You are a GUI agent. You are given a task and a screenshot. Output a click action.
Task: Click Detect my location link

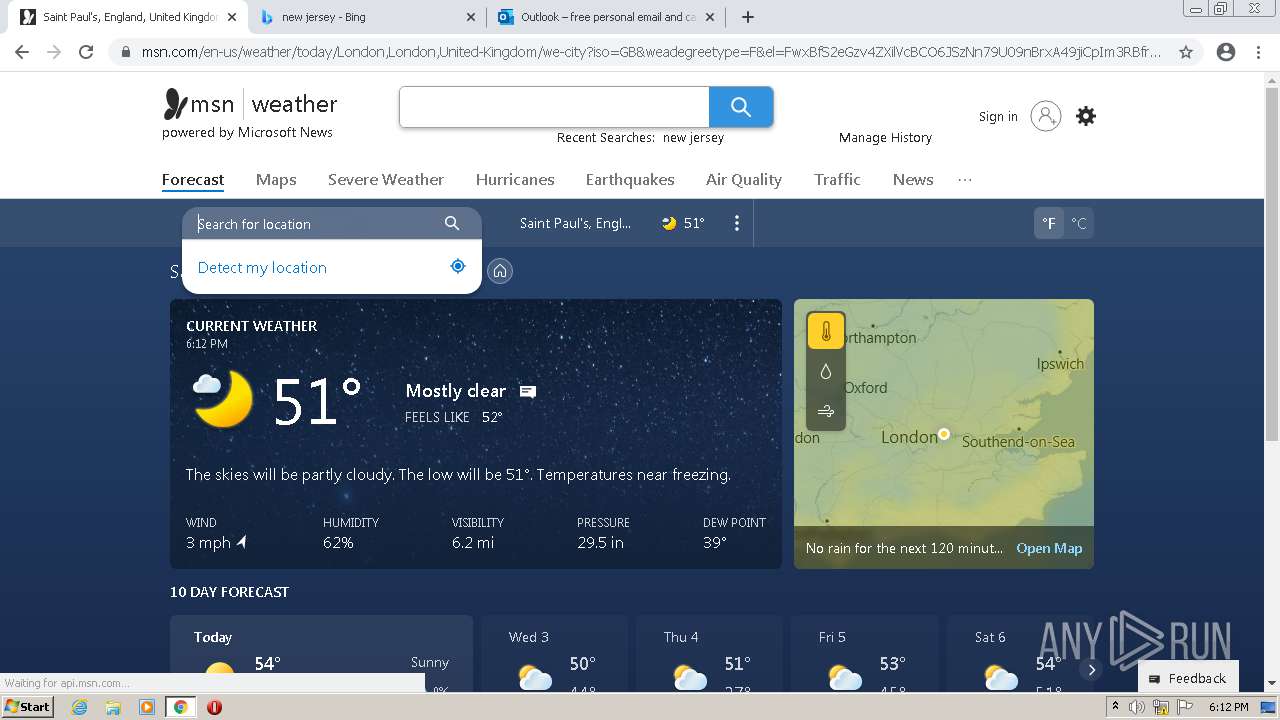(262, 267)
